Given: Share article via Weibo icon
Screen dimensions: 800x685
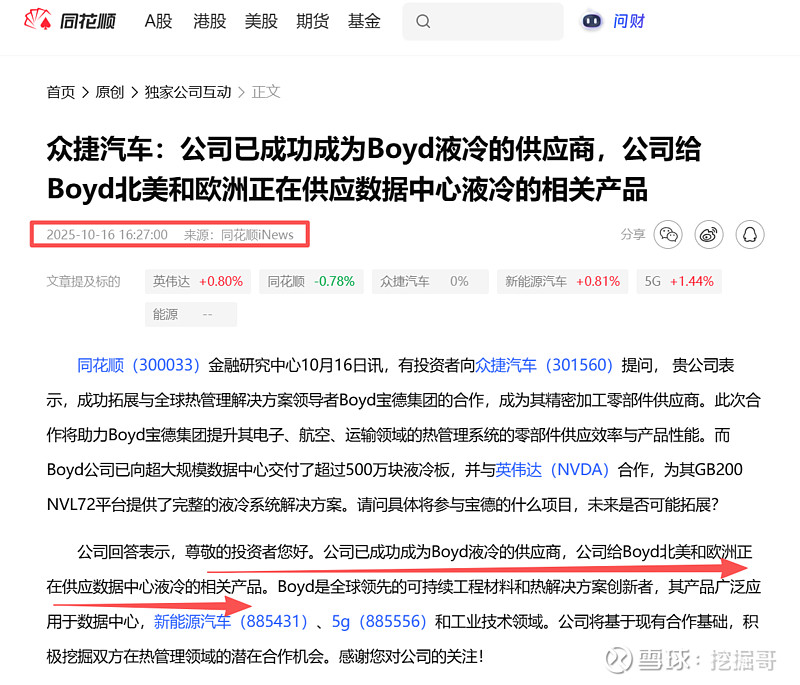Looking at the screenshot, I should [709, 235].
